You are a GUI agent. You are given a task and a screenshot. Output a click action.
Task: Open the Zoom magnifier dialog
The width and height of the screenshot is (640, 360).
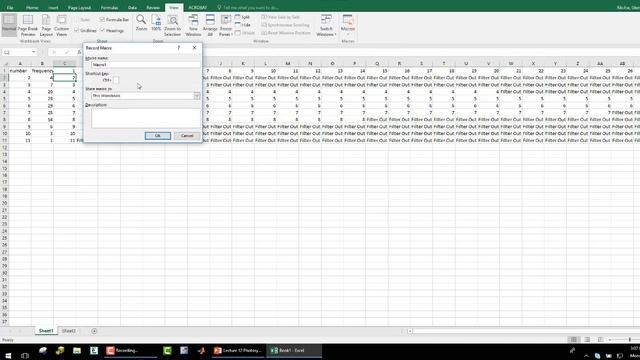tap(141, 23)
